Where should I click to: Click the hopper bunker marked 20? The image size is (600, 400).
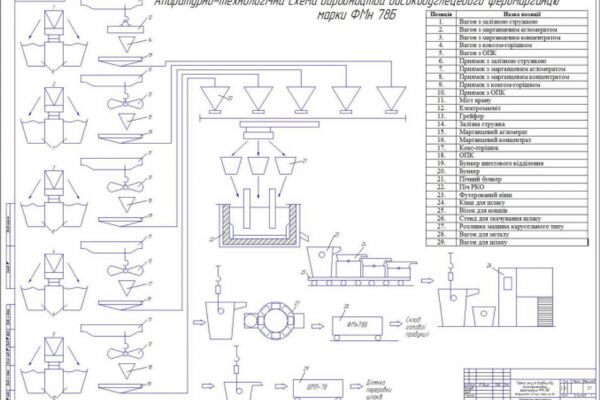click(215, 100)
